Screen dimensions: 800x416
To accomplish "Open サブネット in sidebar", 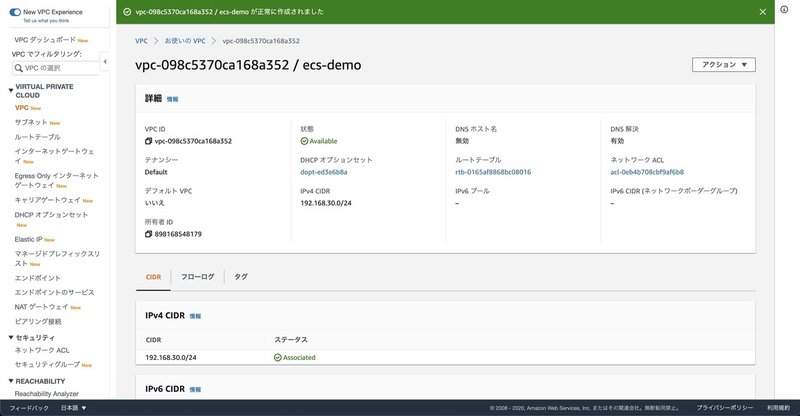I will point(31,123).
